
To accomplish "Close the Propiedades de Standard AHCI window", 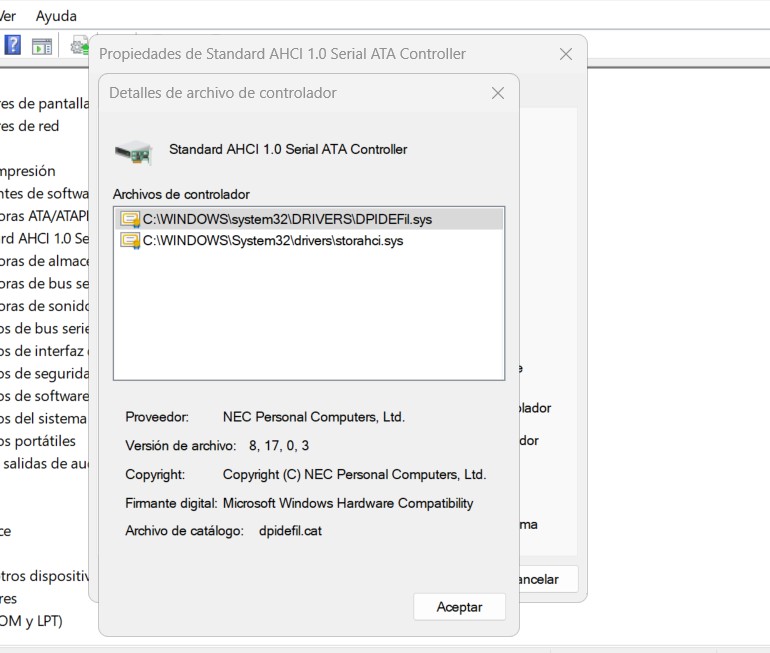I will (x=566, y=54).
